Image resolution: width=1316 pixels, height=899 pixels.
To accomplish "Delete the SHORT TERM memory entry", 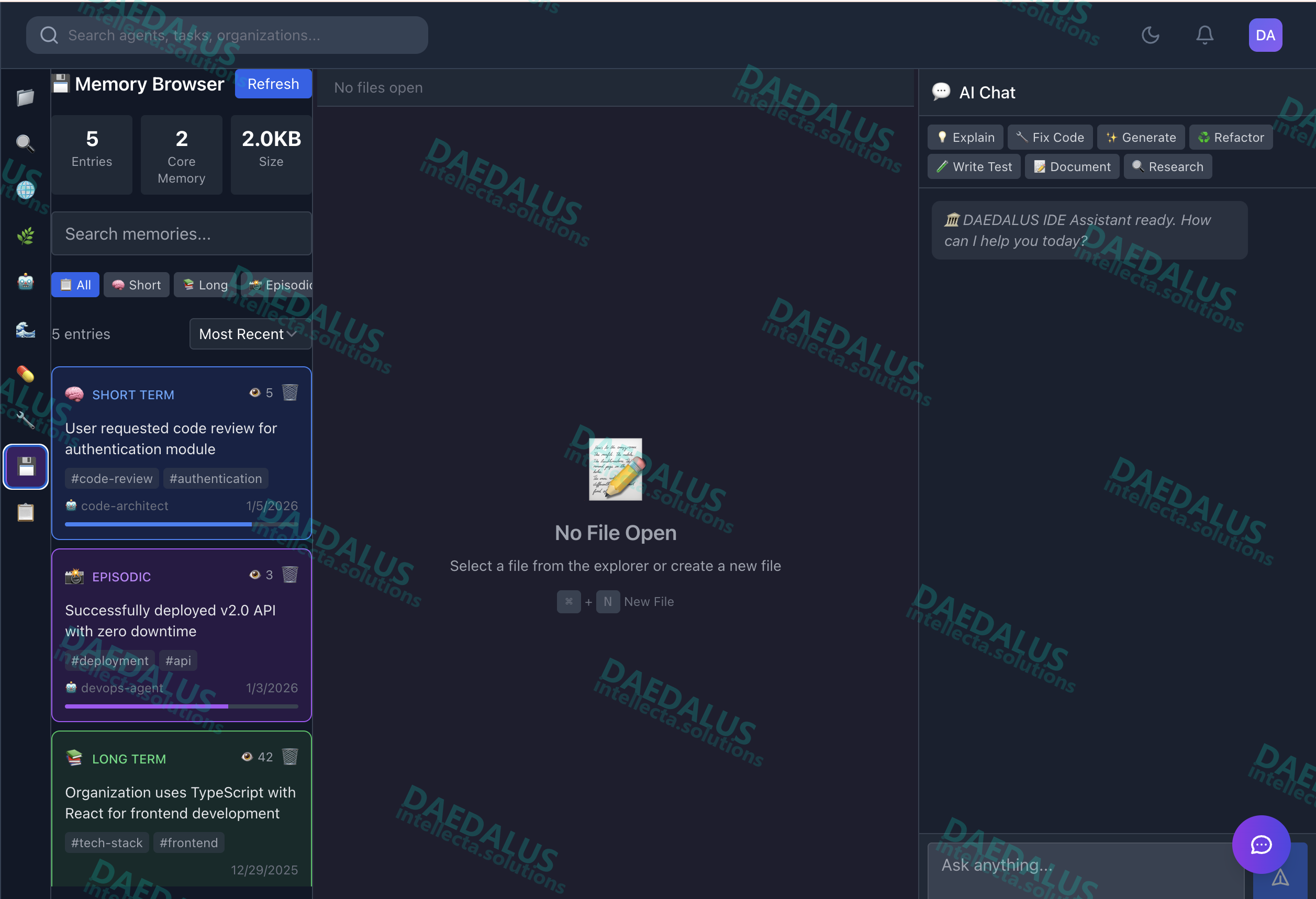I will (290, 393).
